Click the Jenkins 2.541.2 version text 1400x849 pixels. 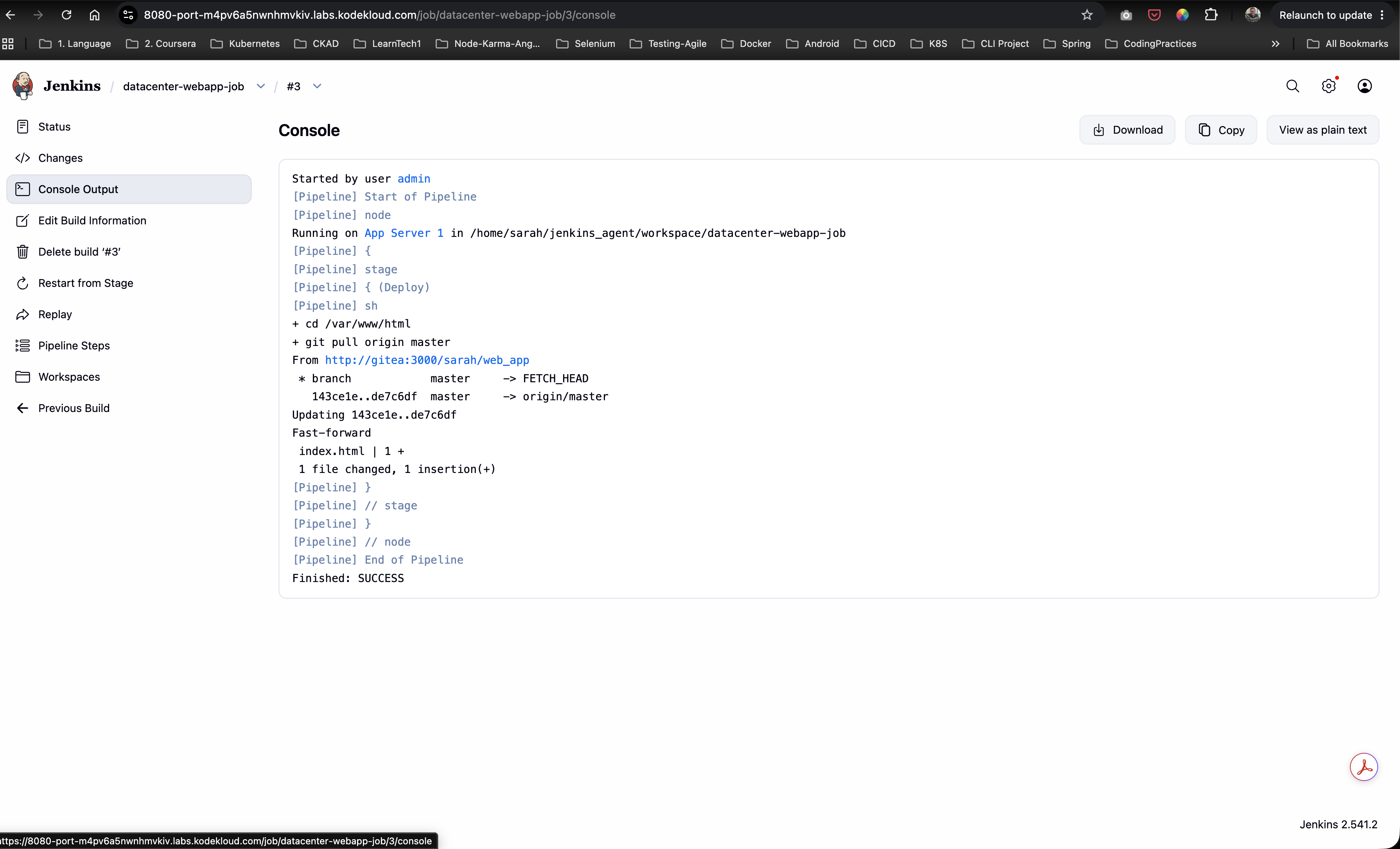[1338, 824]
